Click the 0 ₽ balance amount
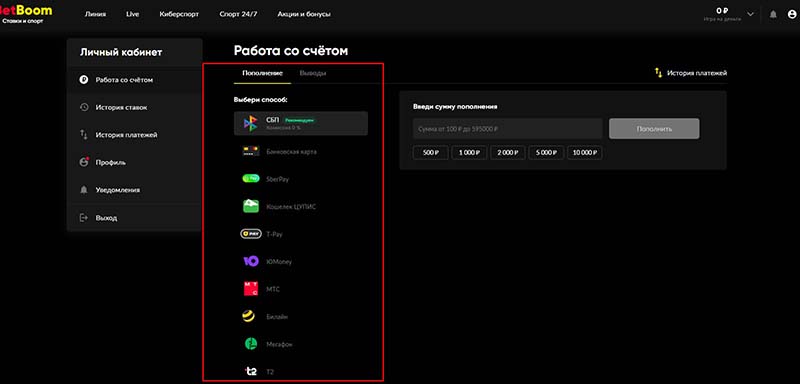800x384 pixels. point(721,10)
